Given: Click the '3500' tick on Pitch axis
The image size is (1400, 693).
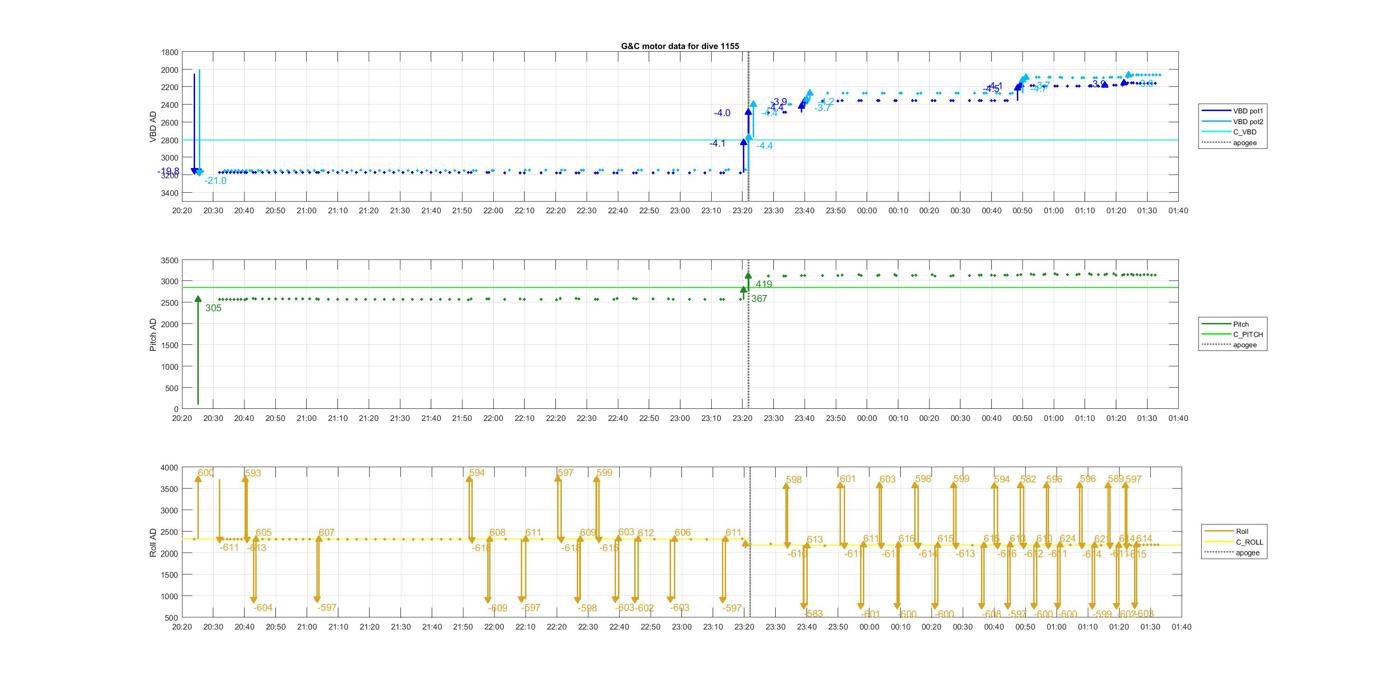Looking at the screenshot, I should 170,260.
